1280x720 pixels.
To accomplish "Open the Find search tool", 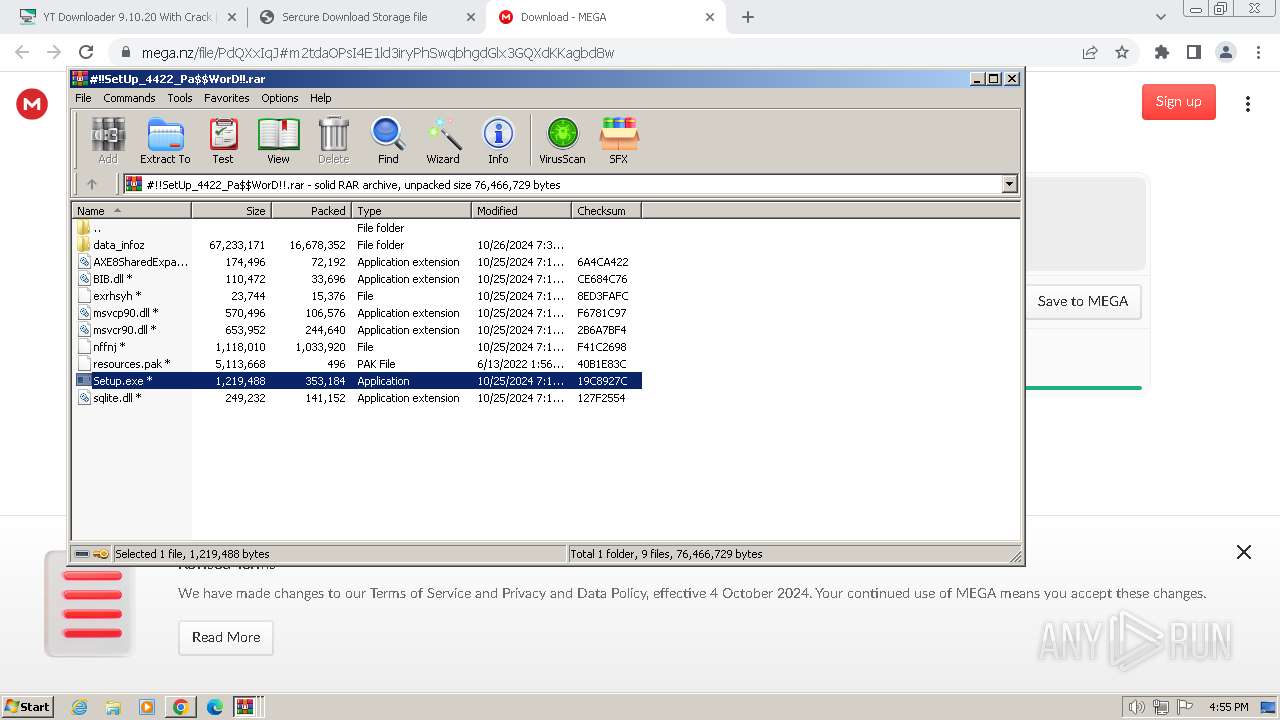I will click(388, 140).
